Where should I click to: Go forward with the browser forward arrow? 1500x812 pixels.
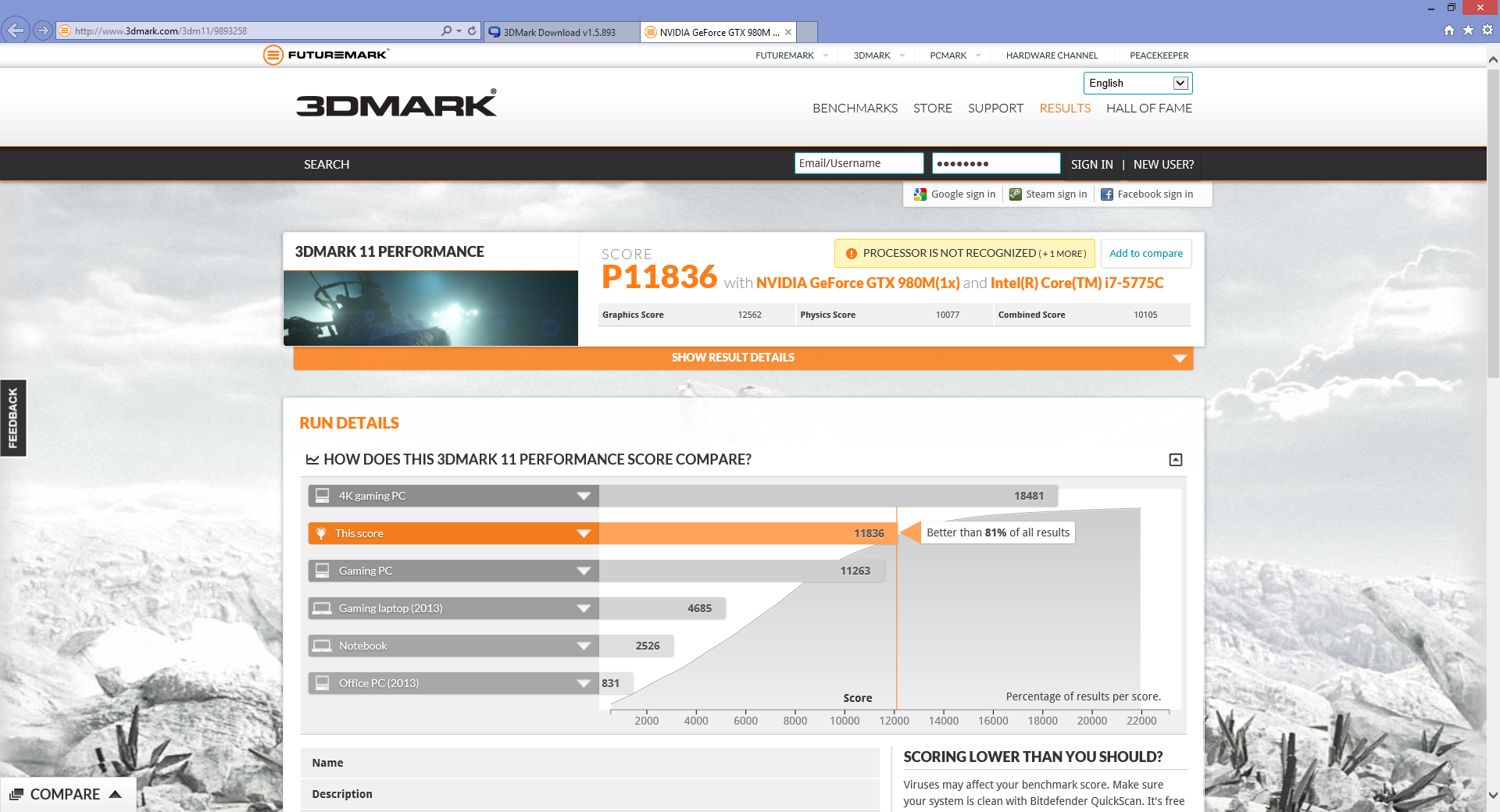[42, 30]
